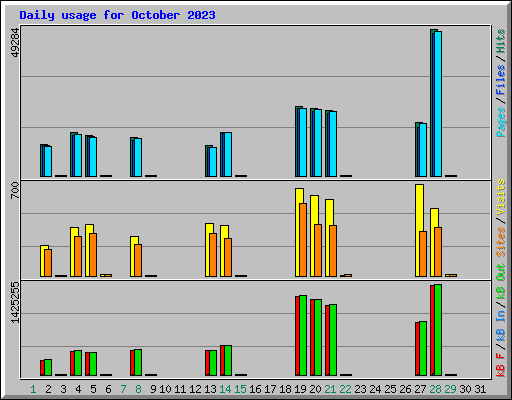Click day 28 on the x-axis
The height and width of the screenshot is (400, 512).
pyautogui.click(x=435, y=389)
